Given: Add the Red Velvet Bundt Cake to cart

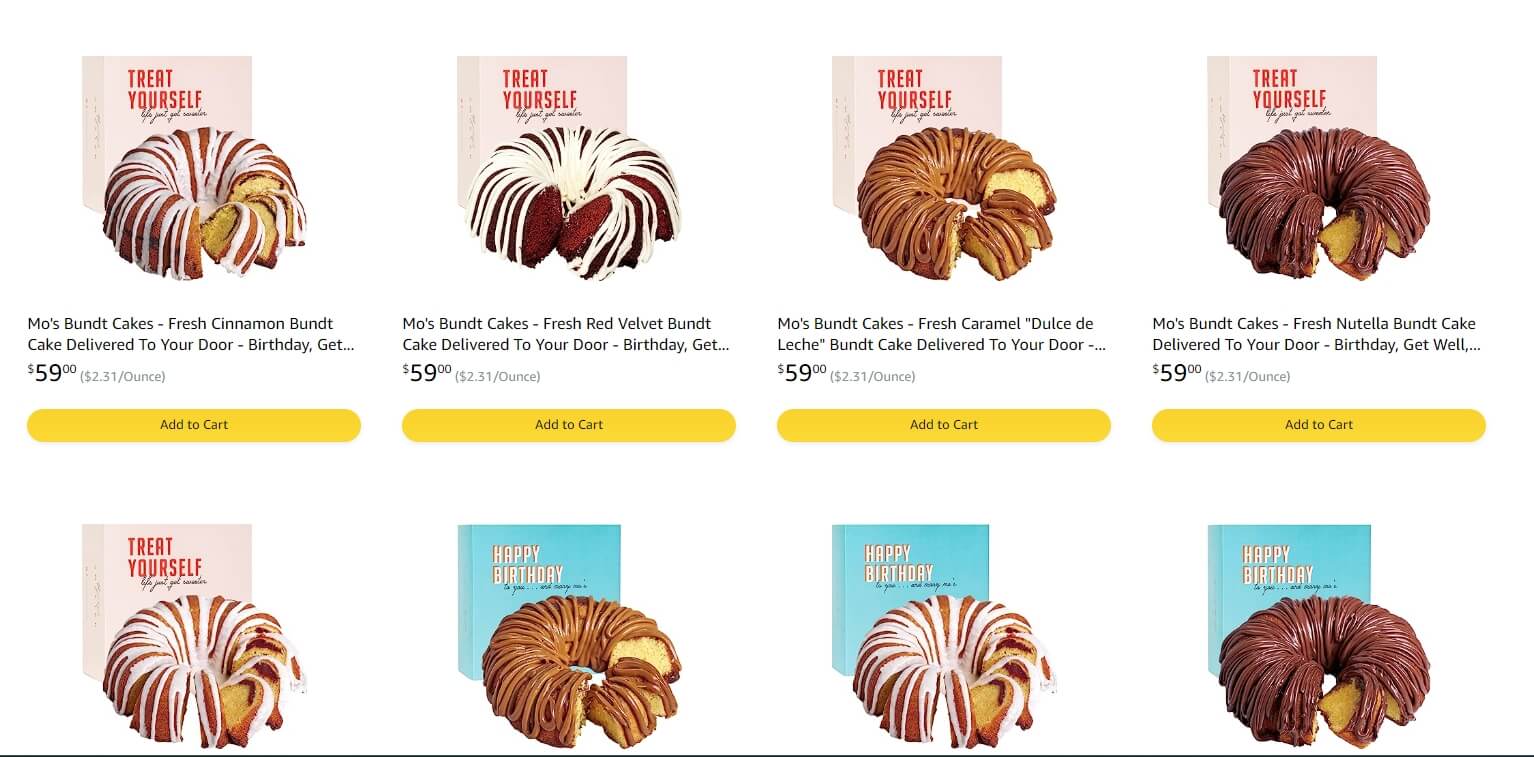Looking at the screenshot, I should point(569,425).
